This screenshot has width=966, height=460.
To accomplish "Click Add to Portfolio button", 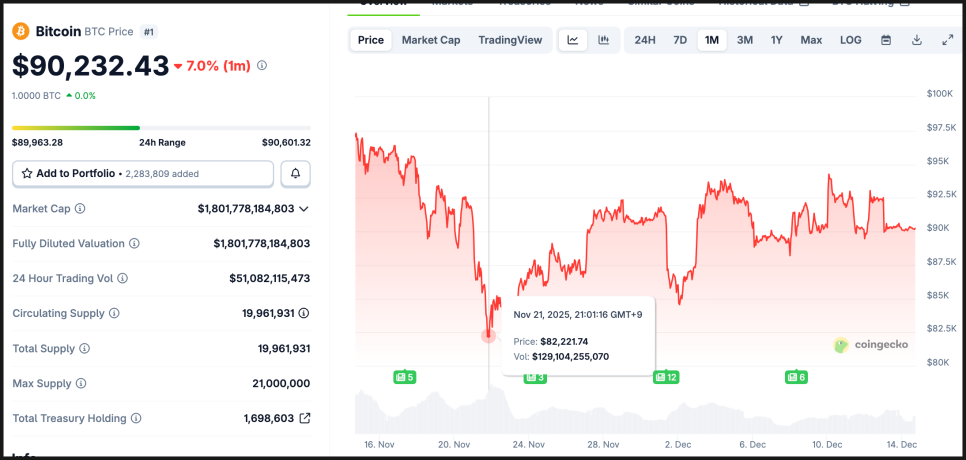I will pyautogui.click(x=143, y=173).
